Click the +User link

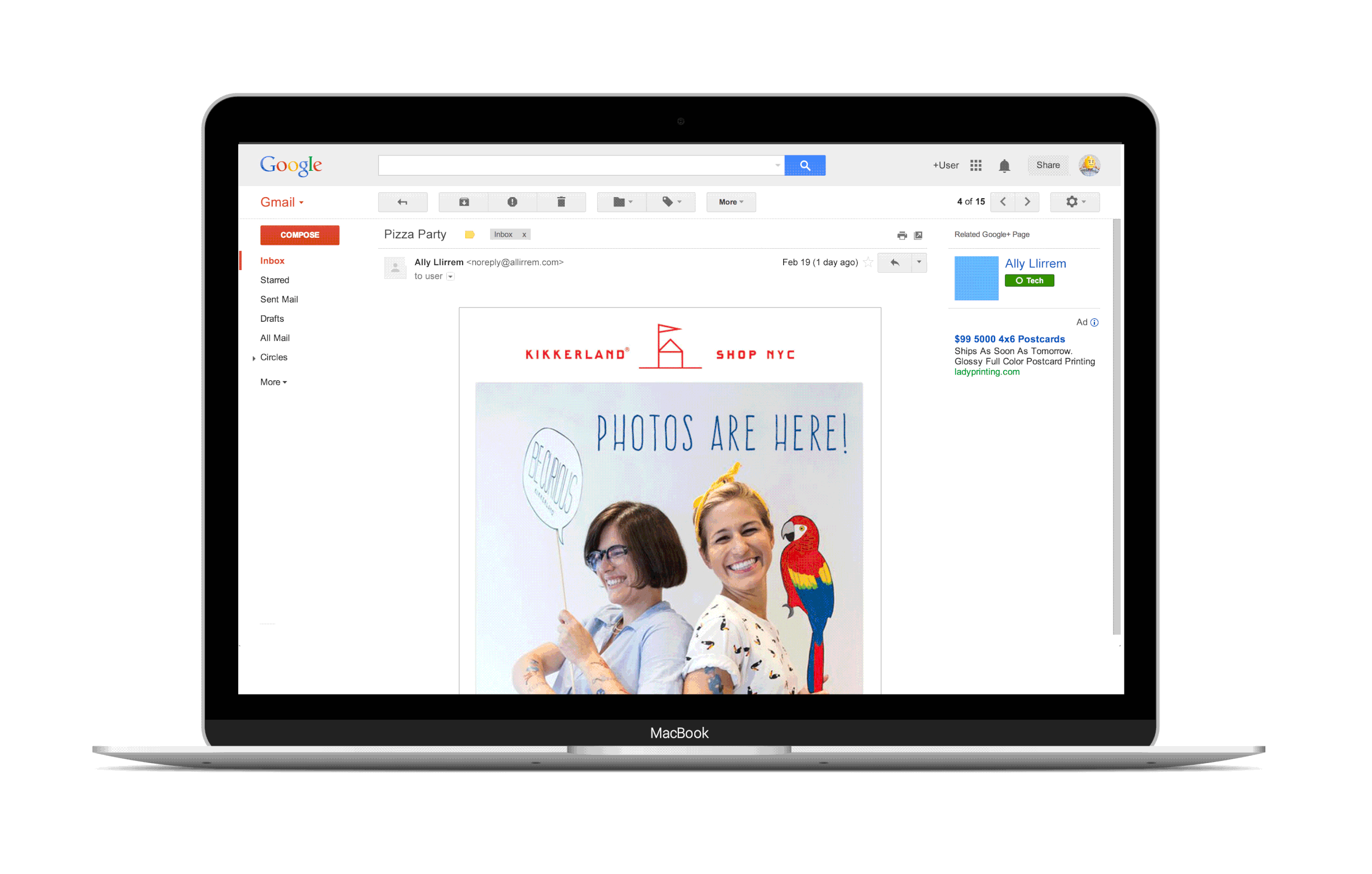coord(946,165)
